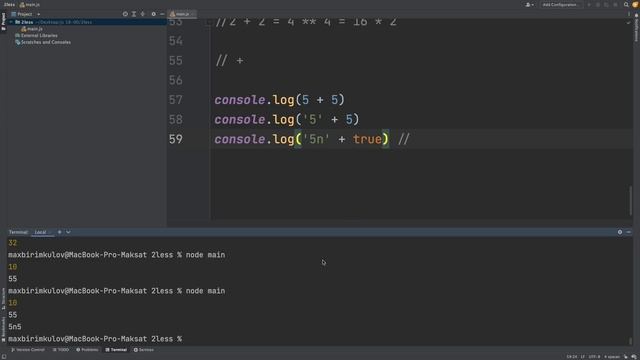Close the main.js editor tab
The height and width of the screenshot is (360, 640).
tap(193, 14)
